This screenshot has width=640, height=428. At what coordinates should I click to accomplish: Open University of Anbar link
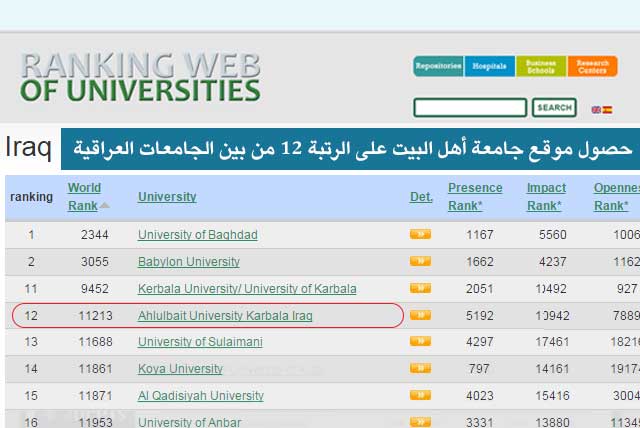[189, 422]
